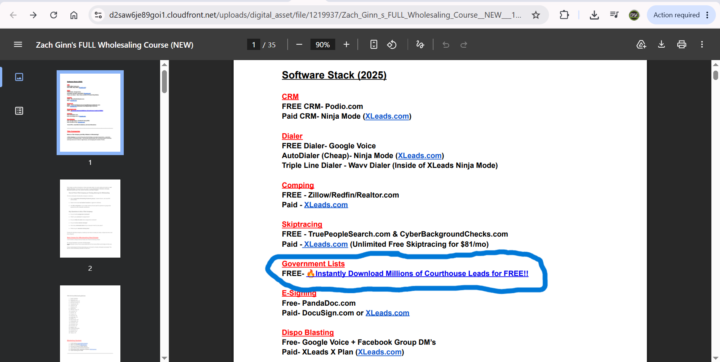720x362 pixels.
Task: Enable the draw annotation tool
Action: tap(419, 45)
